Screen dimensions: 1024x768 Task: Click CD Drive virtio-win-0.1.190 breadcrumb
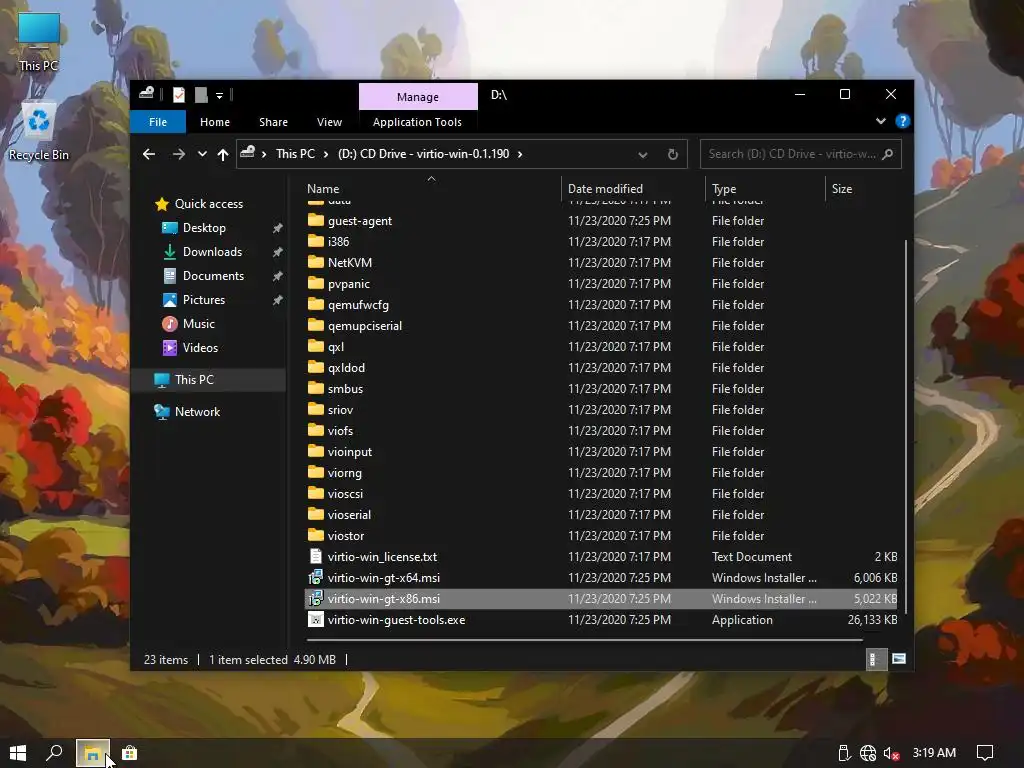423,154
